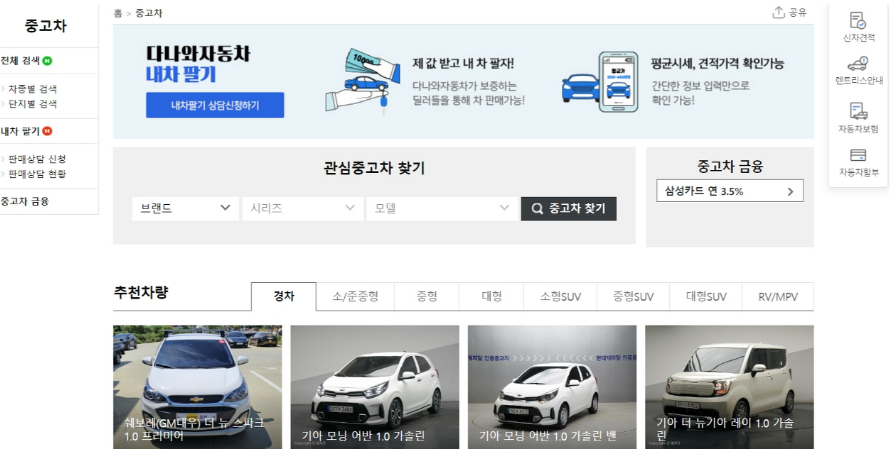Open 전체 검색 in sidebar
This screenshot has height=457, width=890.
pyautogui.click(x=20, y=61)
